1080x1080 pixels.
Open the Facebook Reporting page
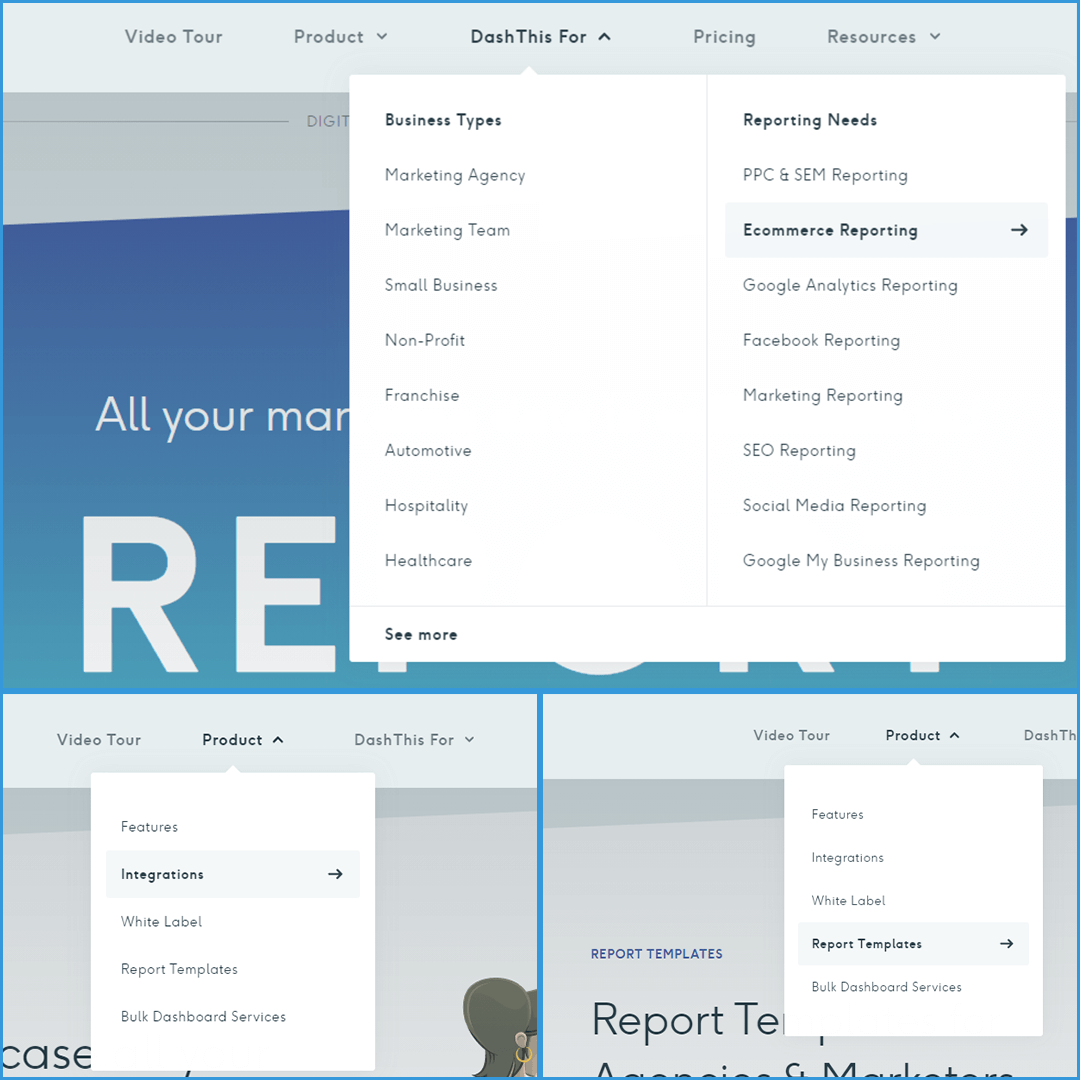[x=821, y=340]
